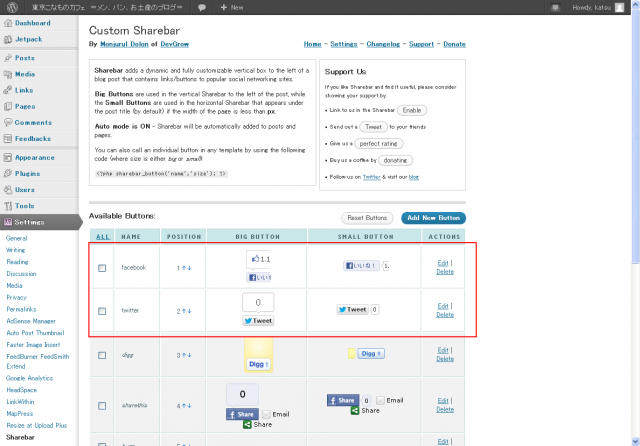
Task: Click the Enable button in Support Us
Action: click(x=412, y=110)
